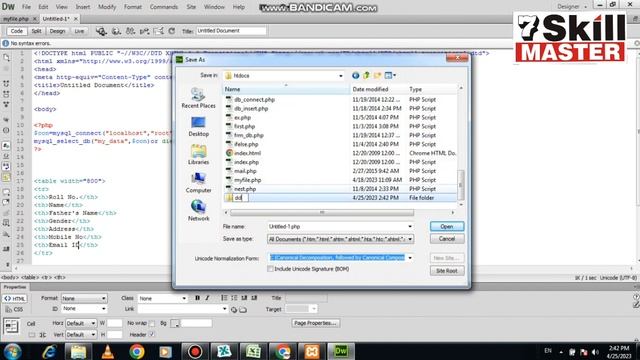Screen dimensions: 640x360
Task: Open Vert alignment dropdown
Action: (81, 335)
